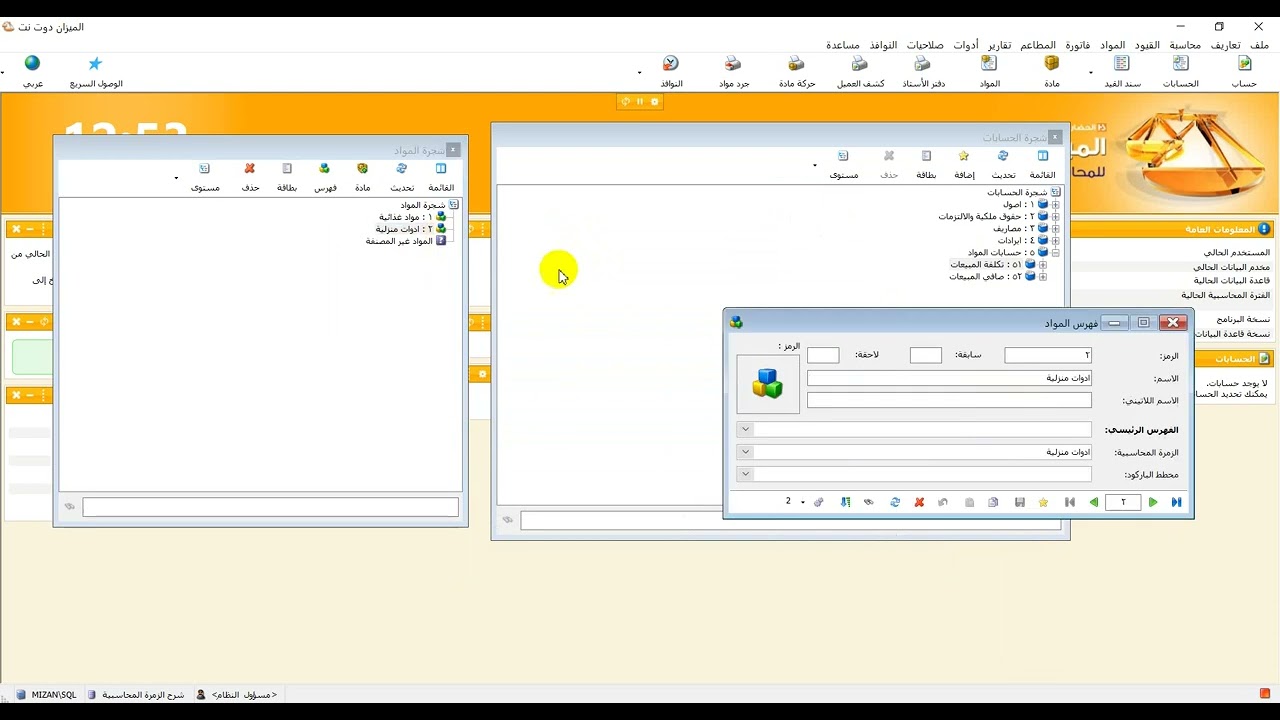Open the صلاحيات (Permissions) menu

coord(925,45)
